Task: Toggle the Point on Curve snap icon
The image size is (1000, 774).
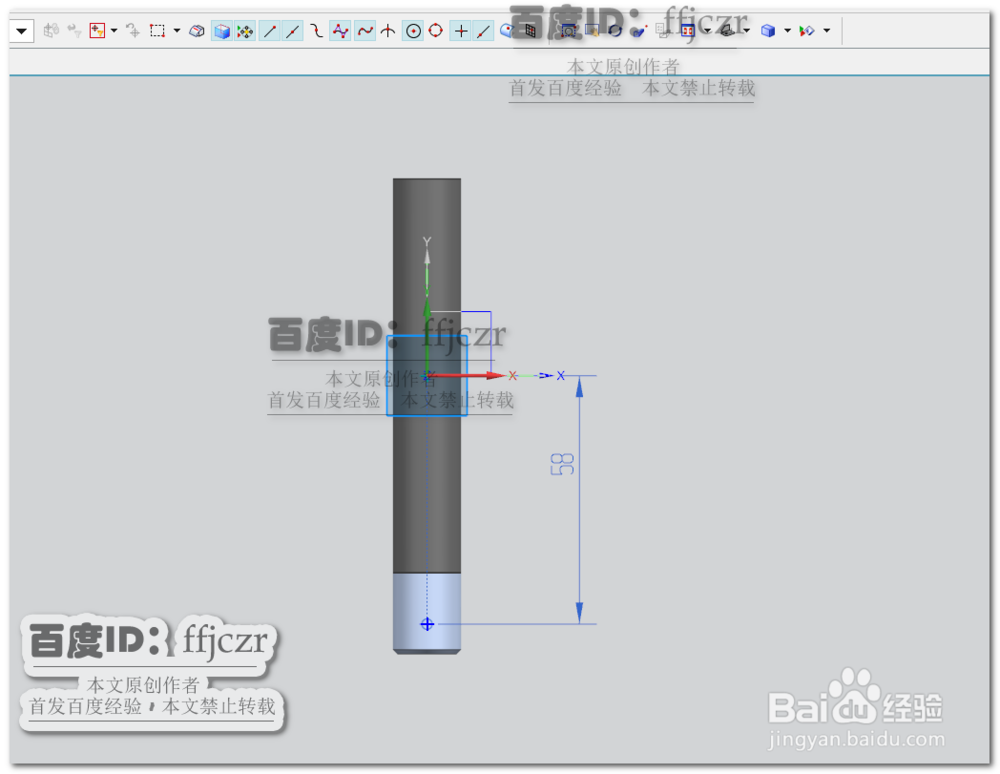Action: (x=484, y=31)
